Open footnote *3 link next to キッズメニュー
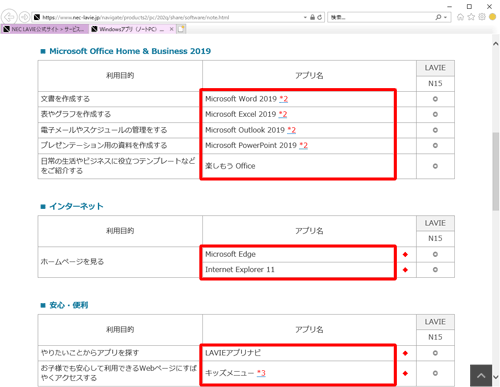This screenshot has height=387, width=500. pyautogui.click(x=261, y=373)
